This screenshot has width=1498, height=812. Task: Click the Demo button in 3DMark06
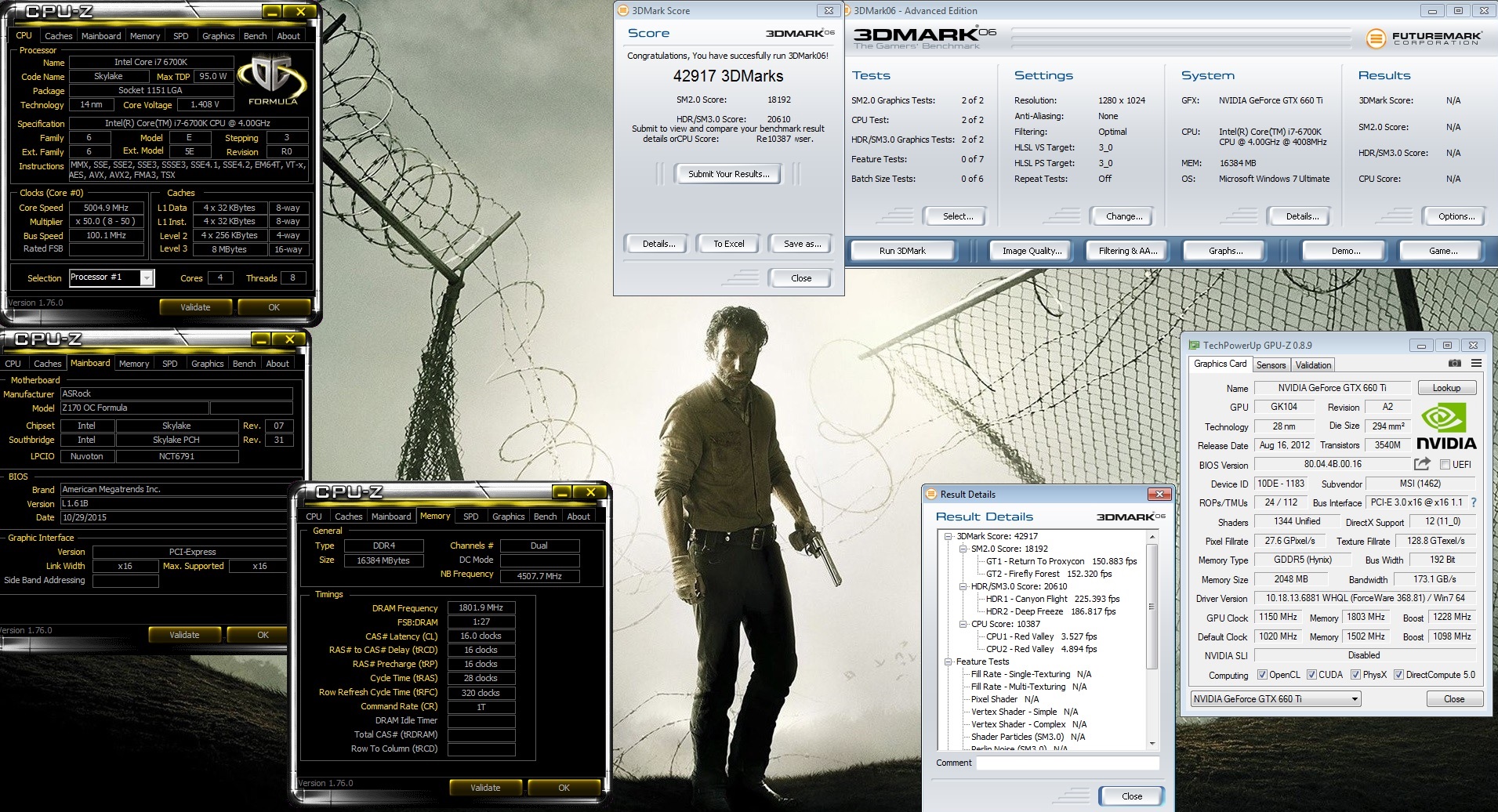point(1345,251)
